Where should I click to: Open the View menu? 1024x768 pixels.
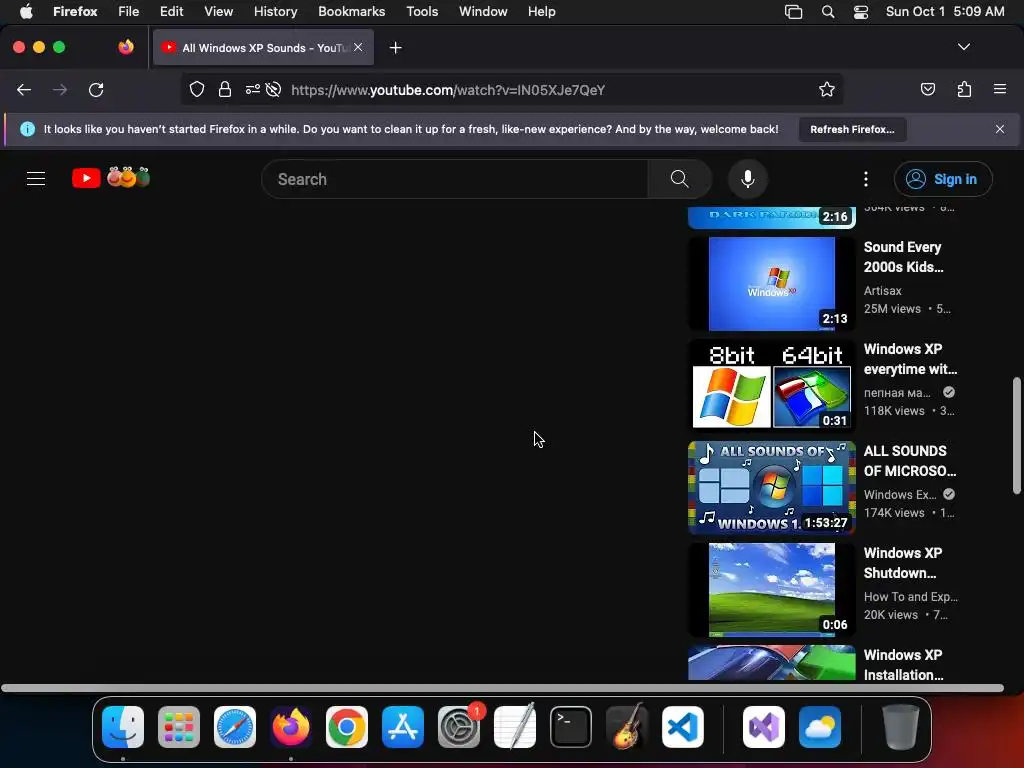pyautogui.click(x=218, y=11)
